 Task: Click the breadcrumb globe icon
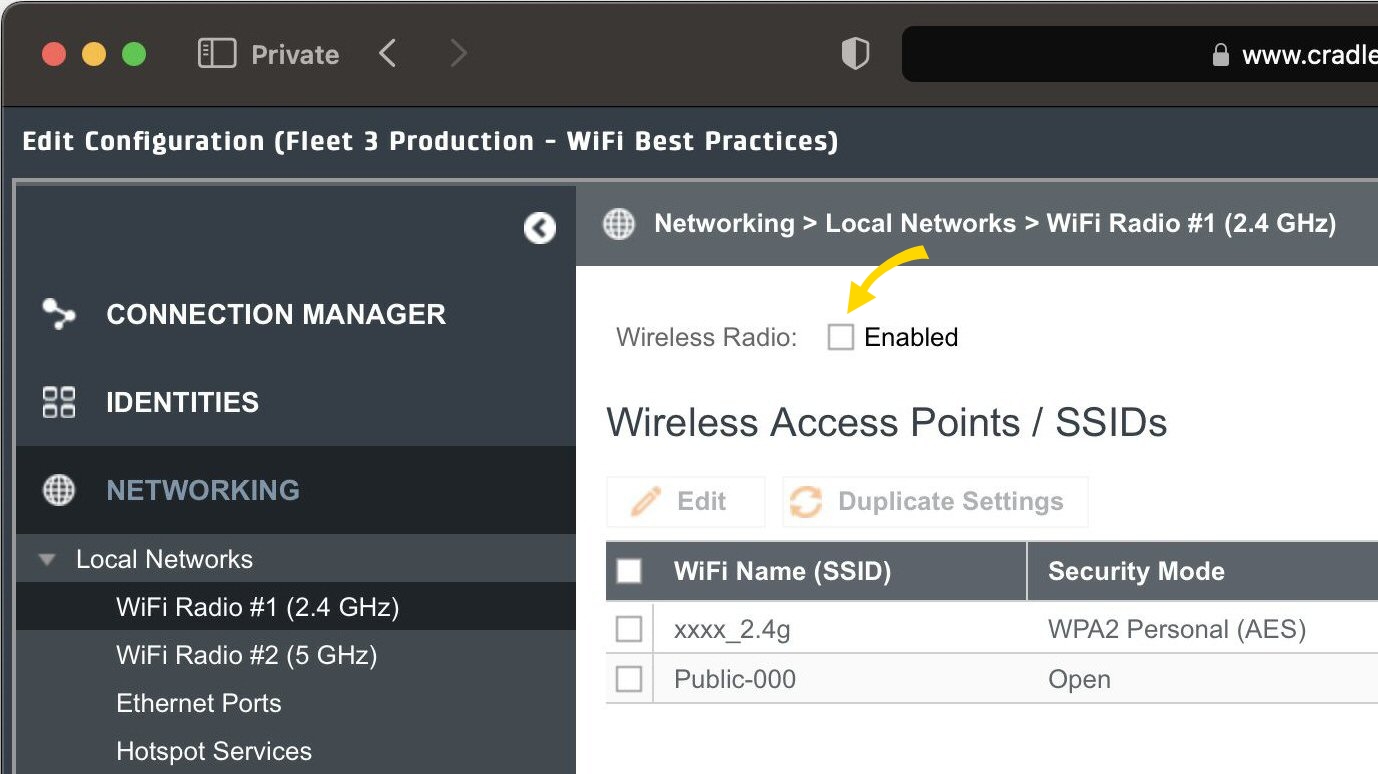pos(619,224)
